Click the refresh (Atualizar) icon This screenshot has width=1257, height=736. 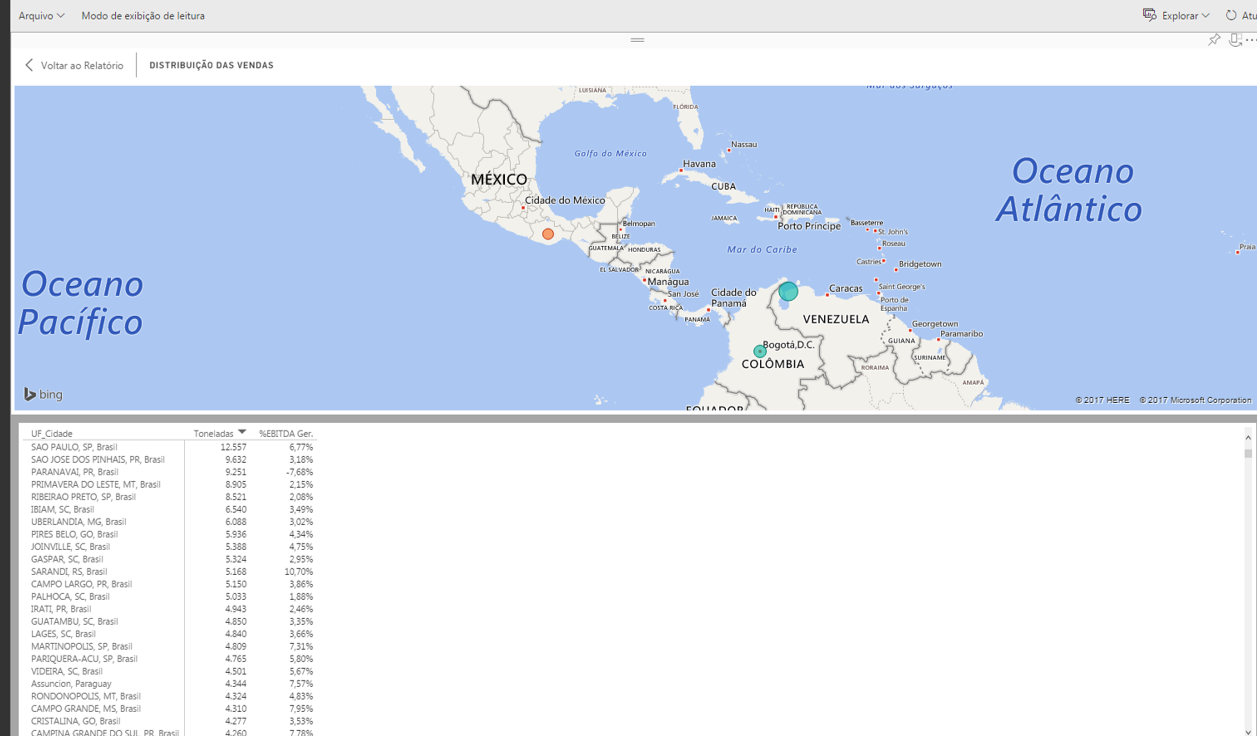(x=1232, y=16)
